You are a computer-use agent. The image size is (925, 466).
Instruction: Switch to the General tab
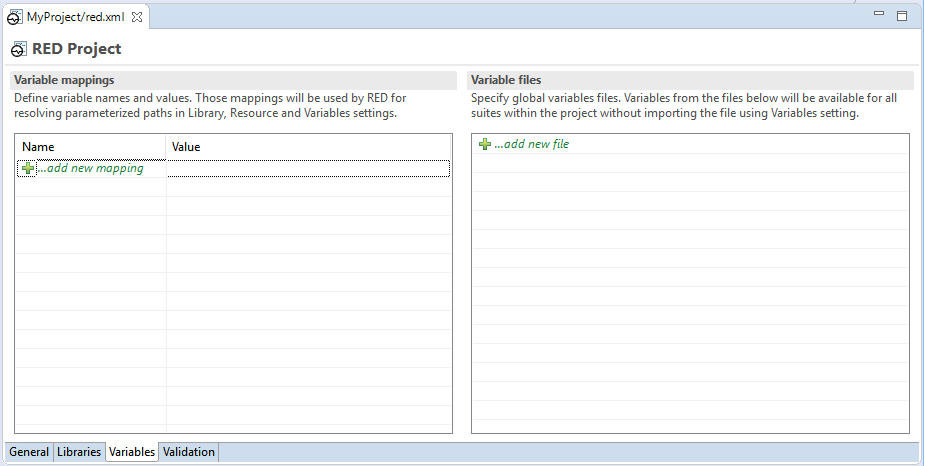point(29,452)
